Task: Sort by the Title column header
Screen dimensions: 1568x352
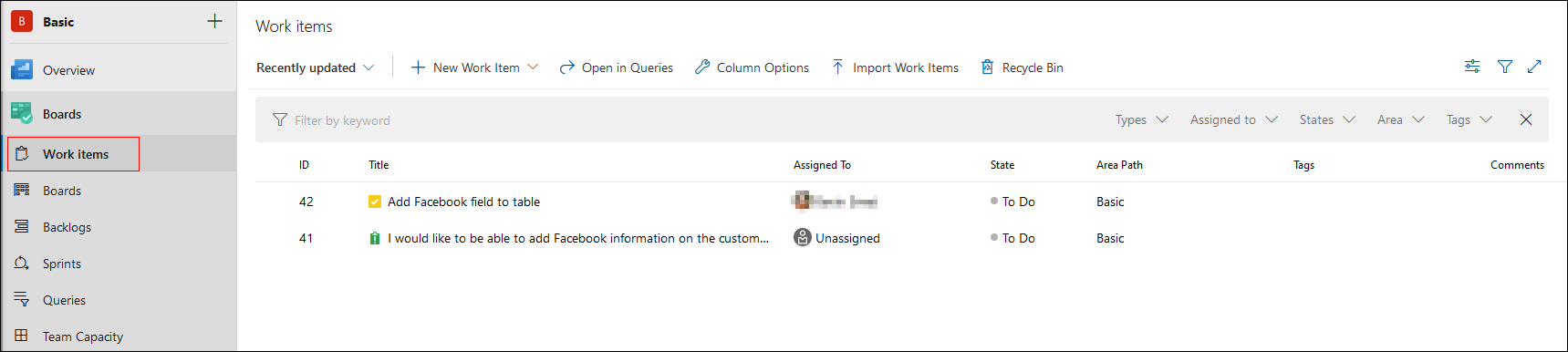Action: 379,165
